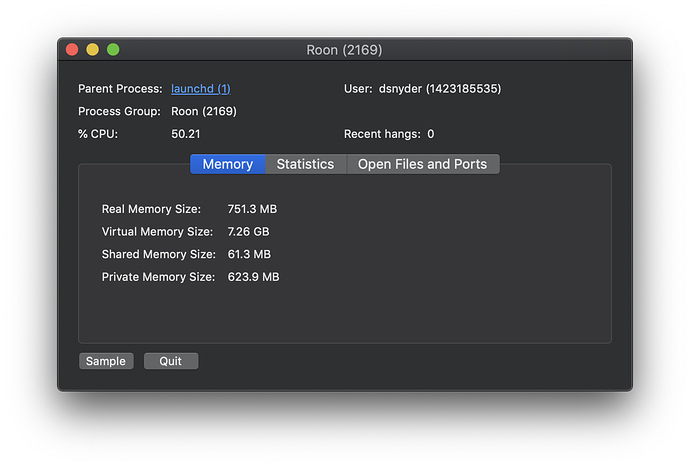690x467 pixels.
Task: Click the Real Memory Size label
Action: point(151,209)
